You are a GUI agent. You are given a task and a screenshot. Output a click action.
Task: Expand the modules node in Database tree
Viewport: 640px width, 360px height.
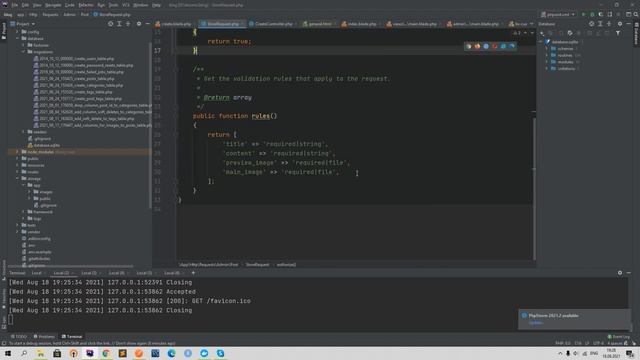tap(547, 62)
